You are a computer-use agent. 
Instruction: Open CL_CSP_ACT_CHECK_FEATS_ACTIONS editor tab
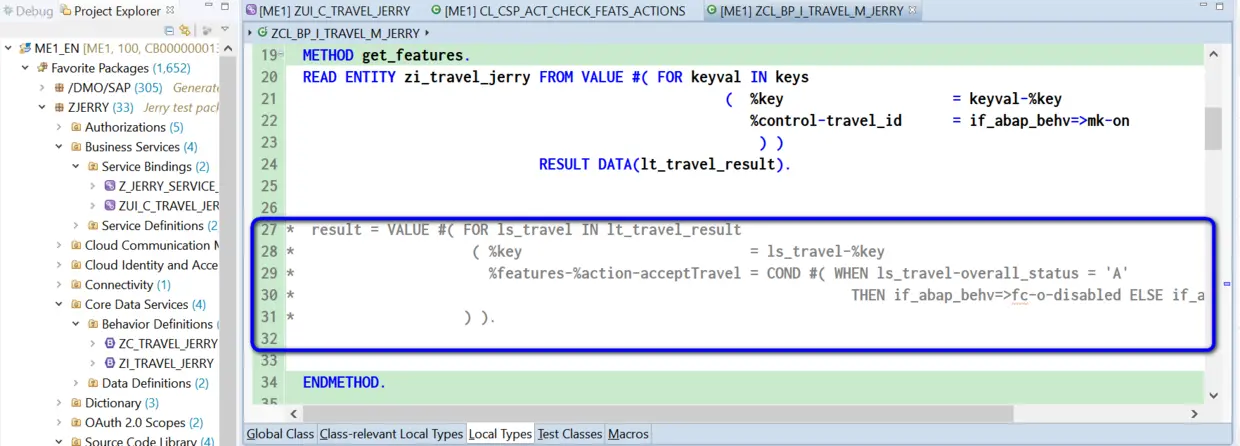(558, 11)
